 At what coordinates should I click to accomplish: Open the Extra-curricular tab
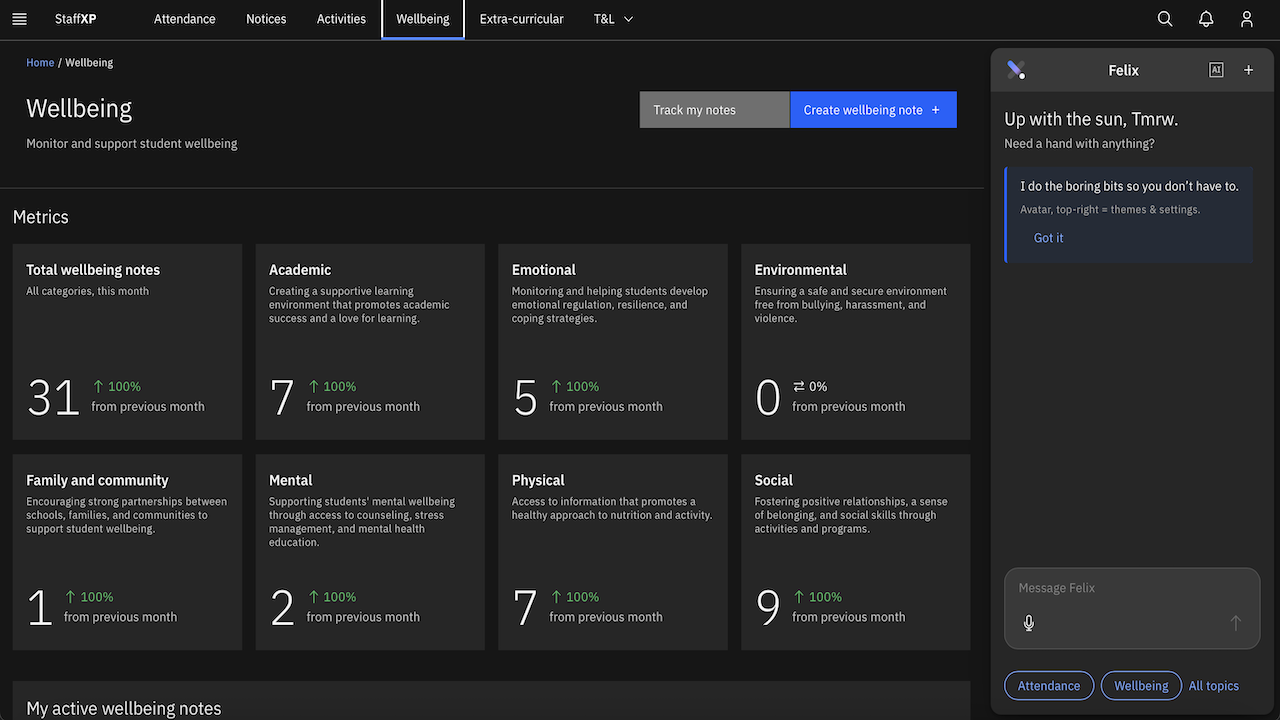(x=522, y=19)
